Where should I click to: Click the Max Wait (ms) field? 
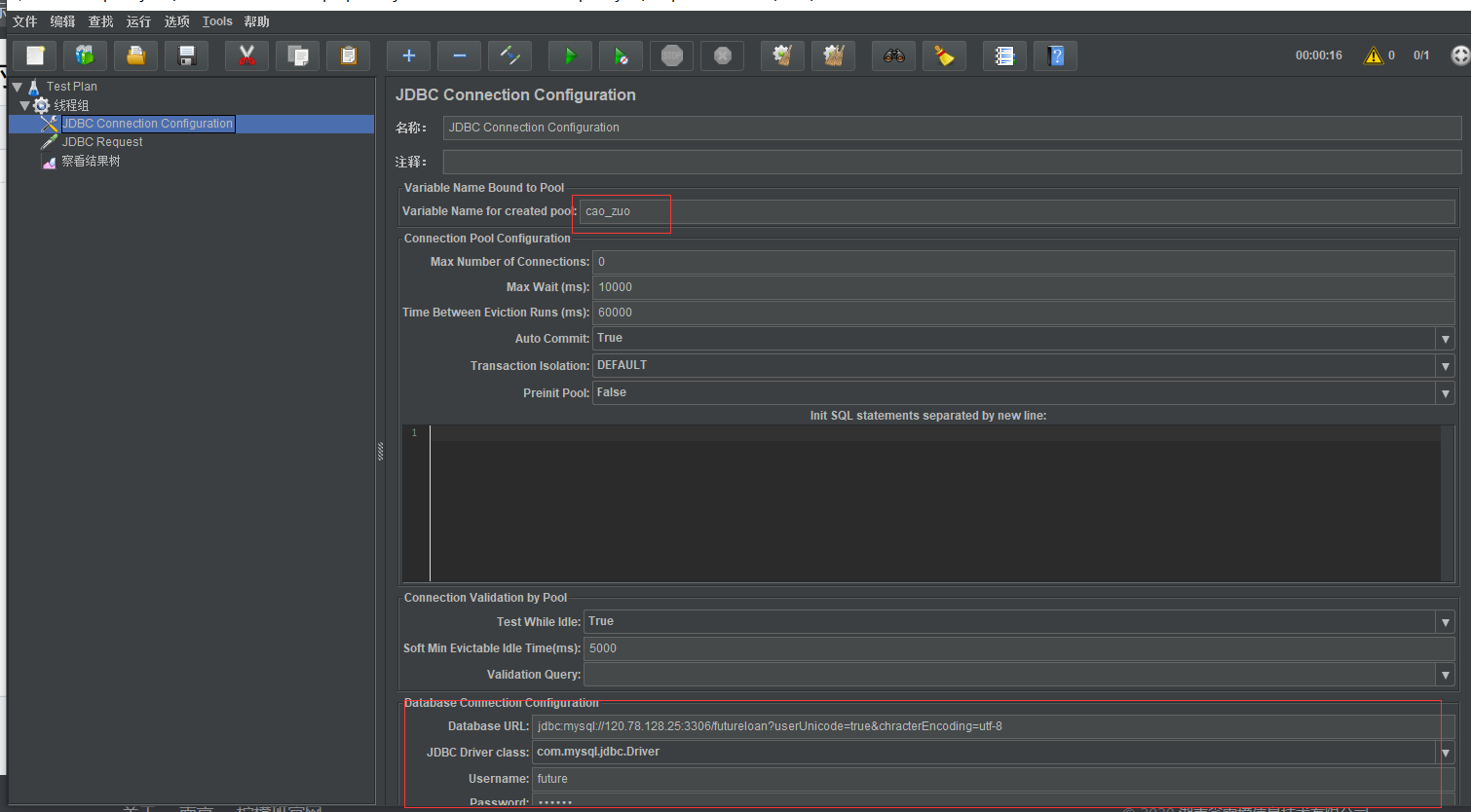click(1024, 287)
